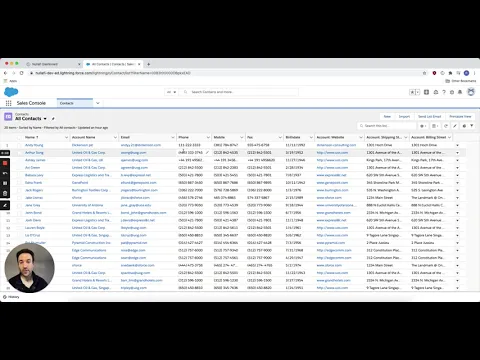Go back in Chrome

click(5, 73)
